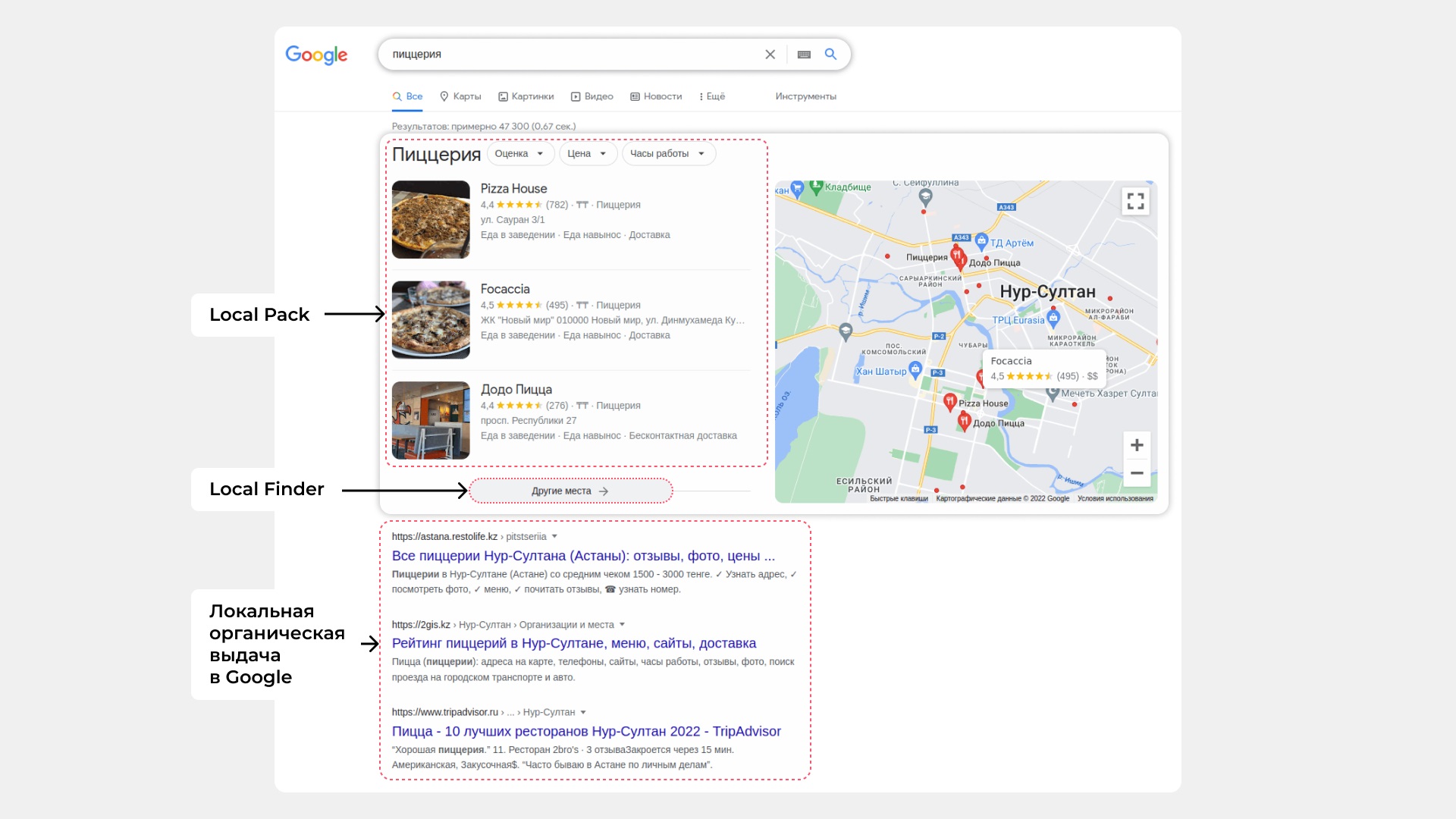Click the Focaccia pizza thumbnail photo
This screenshot has height=819, width=1456.
coord(431,320)
